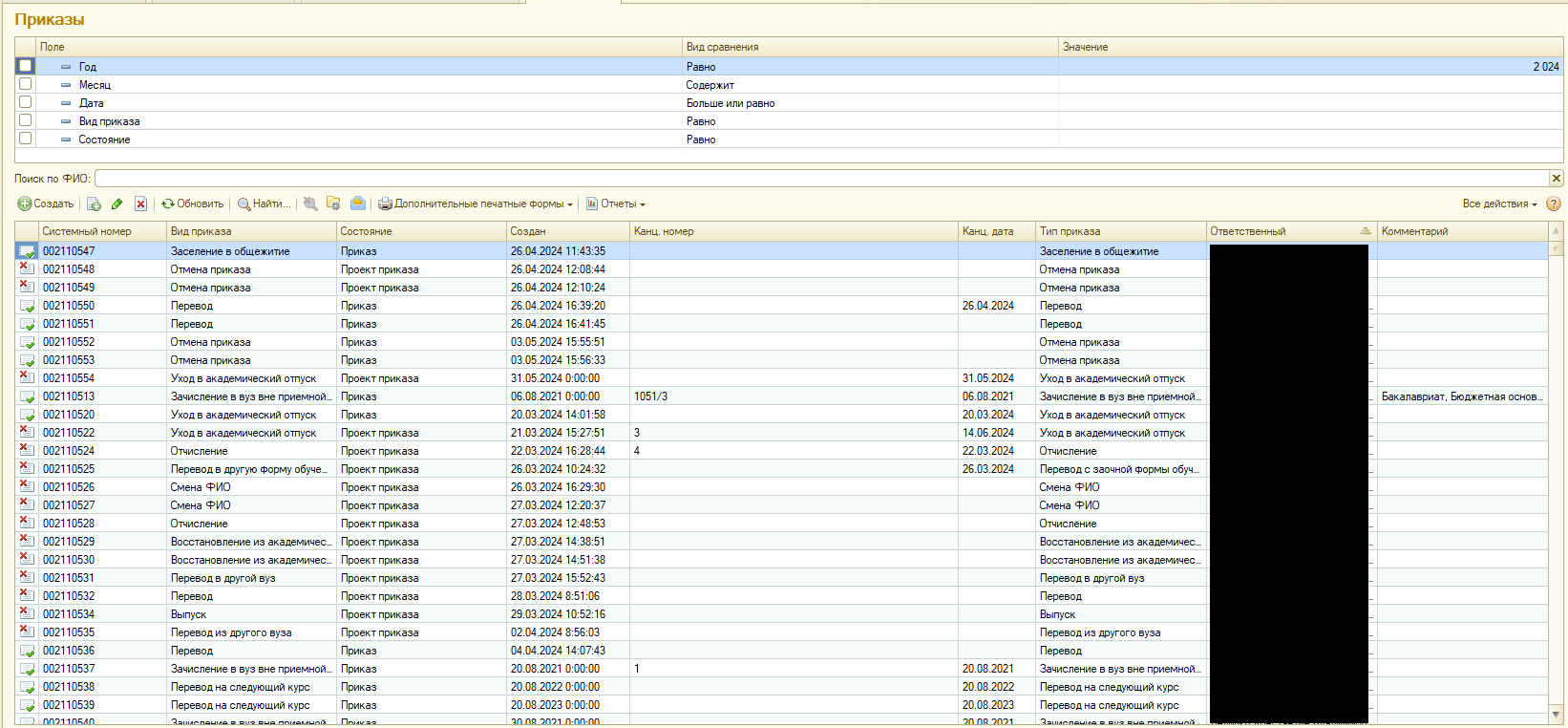This screenshot has width=1568, height=728.
Task: Expand the Все действия menu
Action: pos(1499,203)
